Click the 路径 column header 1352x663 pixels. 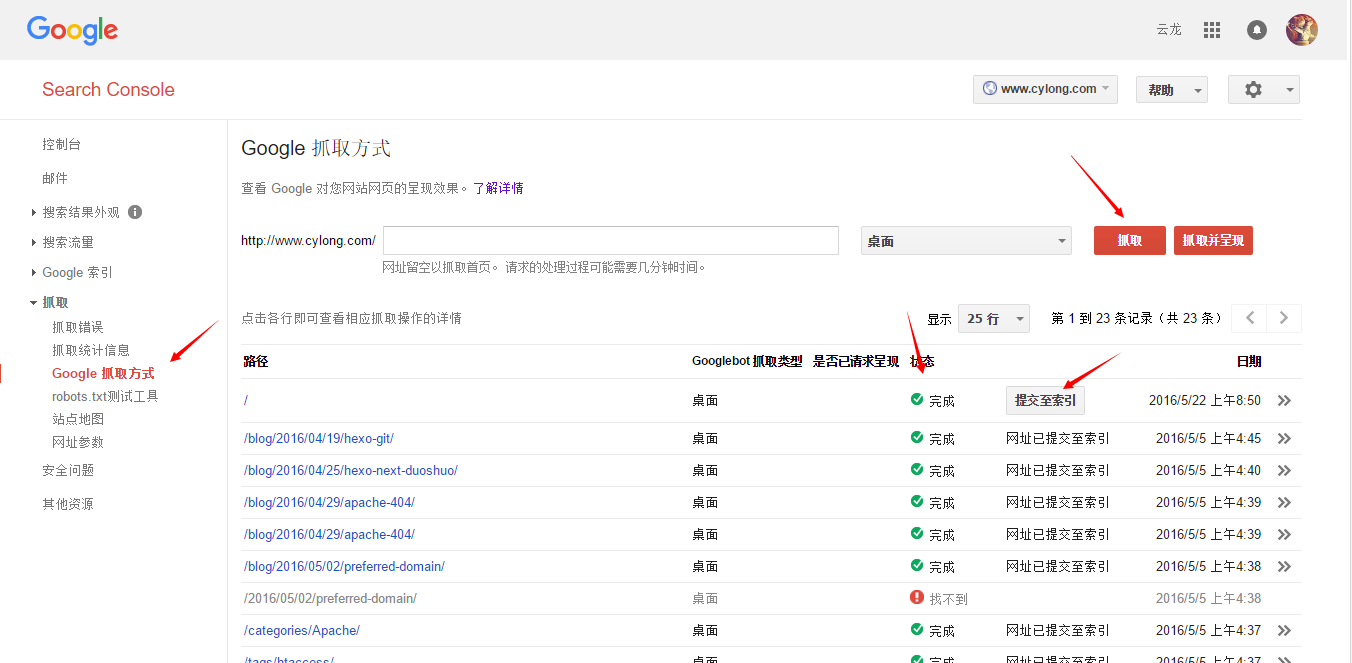tap(256, 361)
